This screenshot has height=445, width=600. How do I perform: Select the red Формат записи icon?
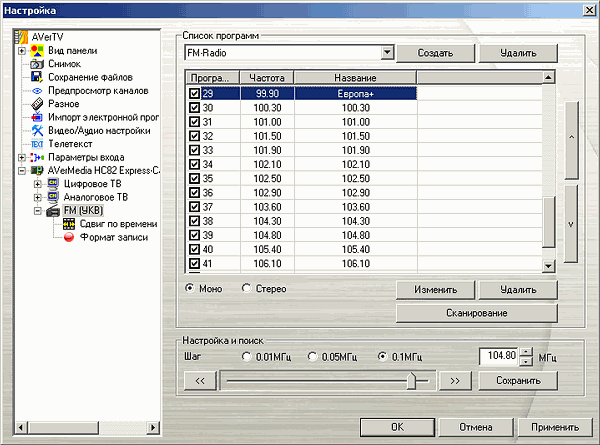pyautogui.click(x=69, y=238)
